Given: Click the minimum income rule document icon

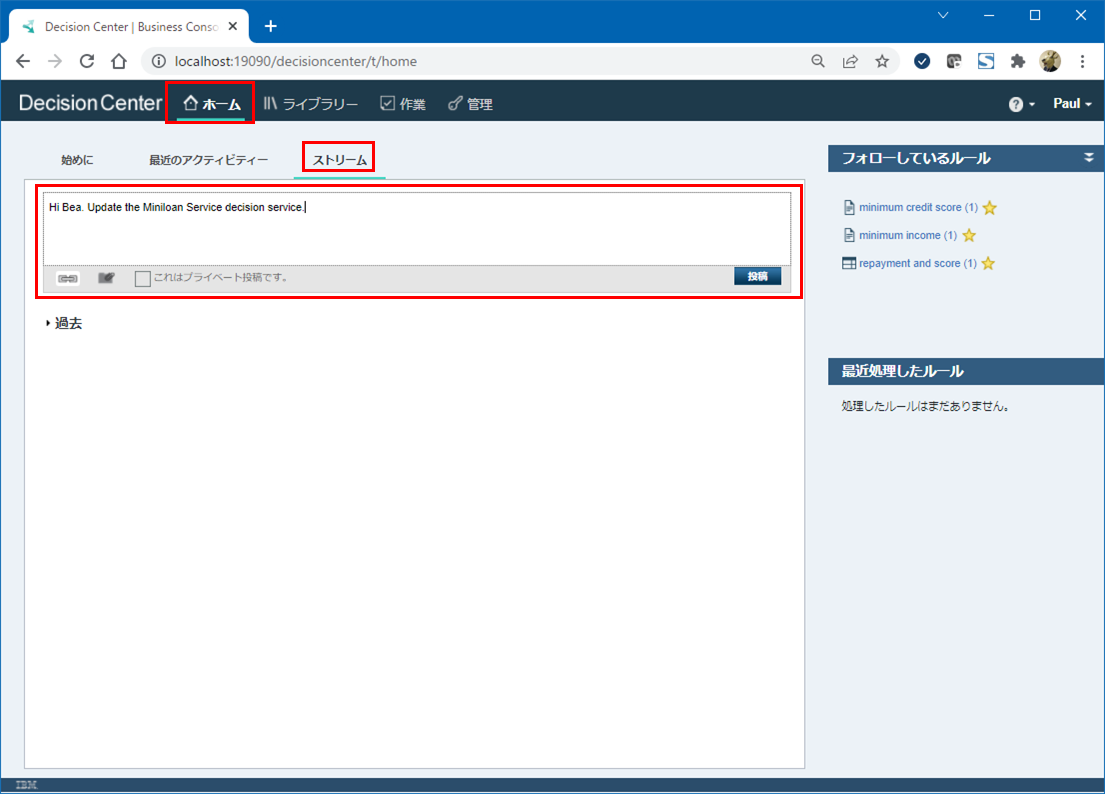Looking at the screenshot, I should coord(849,235).
